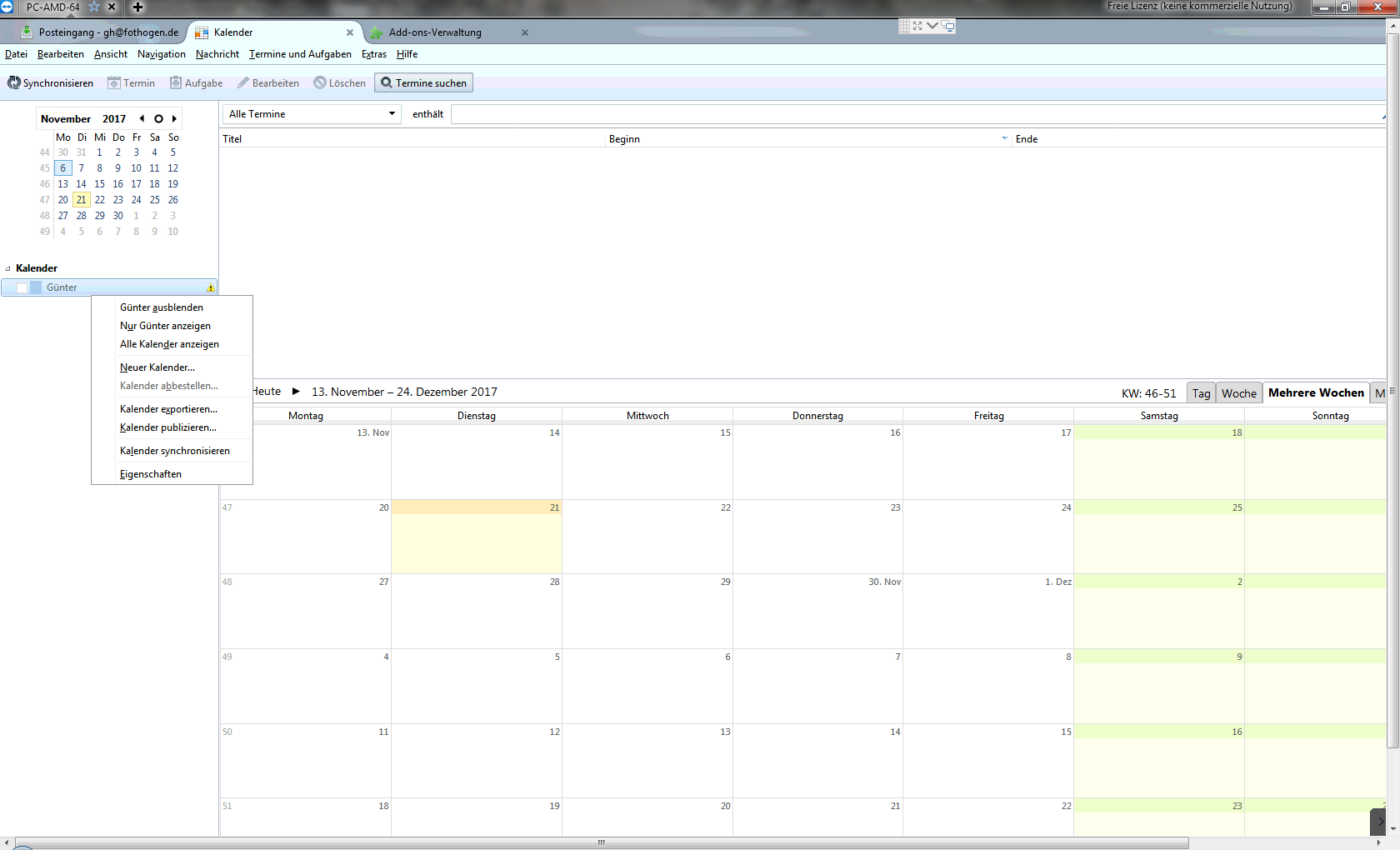Click the Synchronisieren toolbar icon
The height and width of the screenshot is (850, 1400).
point(14,83)
